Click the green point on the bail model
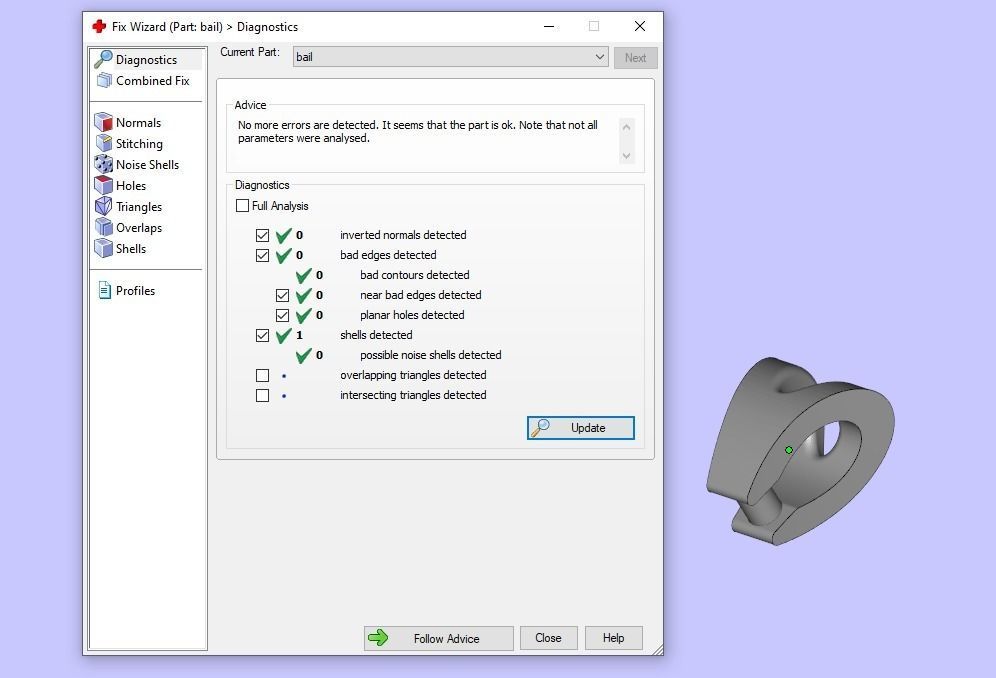This screenshot has height=678, width=996. point(788,450)
